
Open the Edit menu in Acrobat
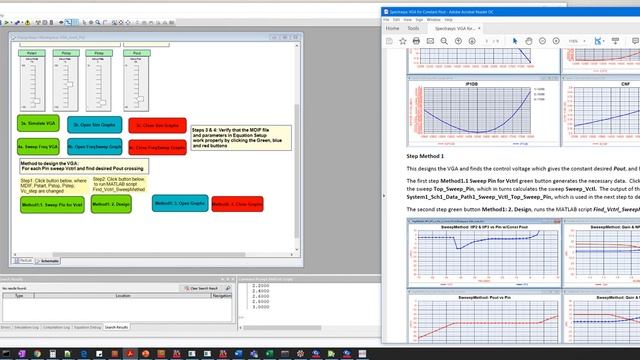point(396,20)
